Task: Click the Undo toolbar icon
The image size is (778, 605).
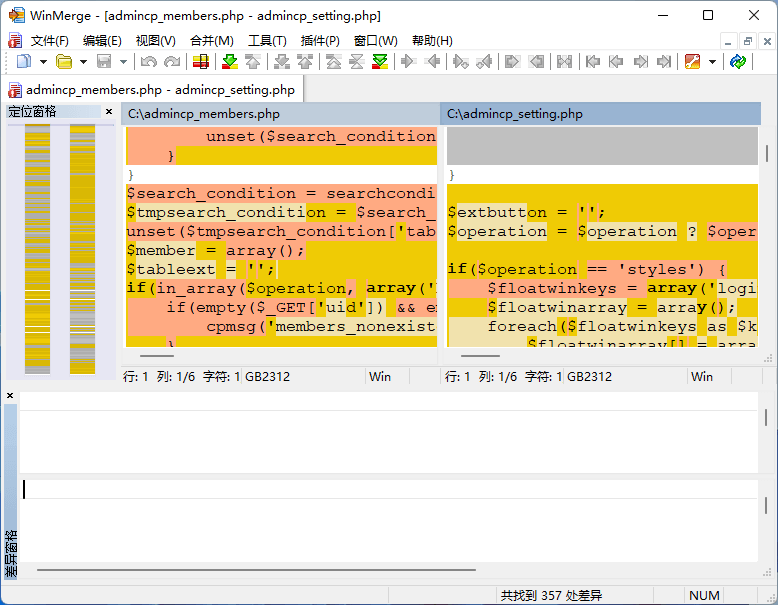Action: (148, 62)
